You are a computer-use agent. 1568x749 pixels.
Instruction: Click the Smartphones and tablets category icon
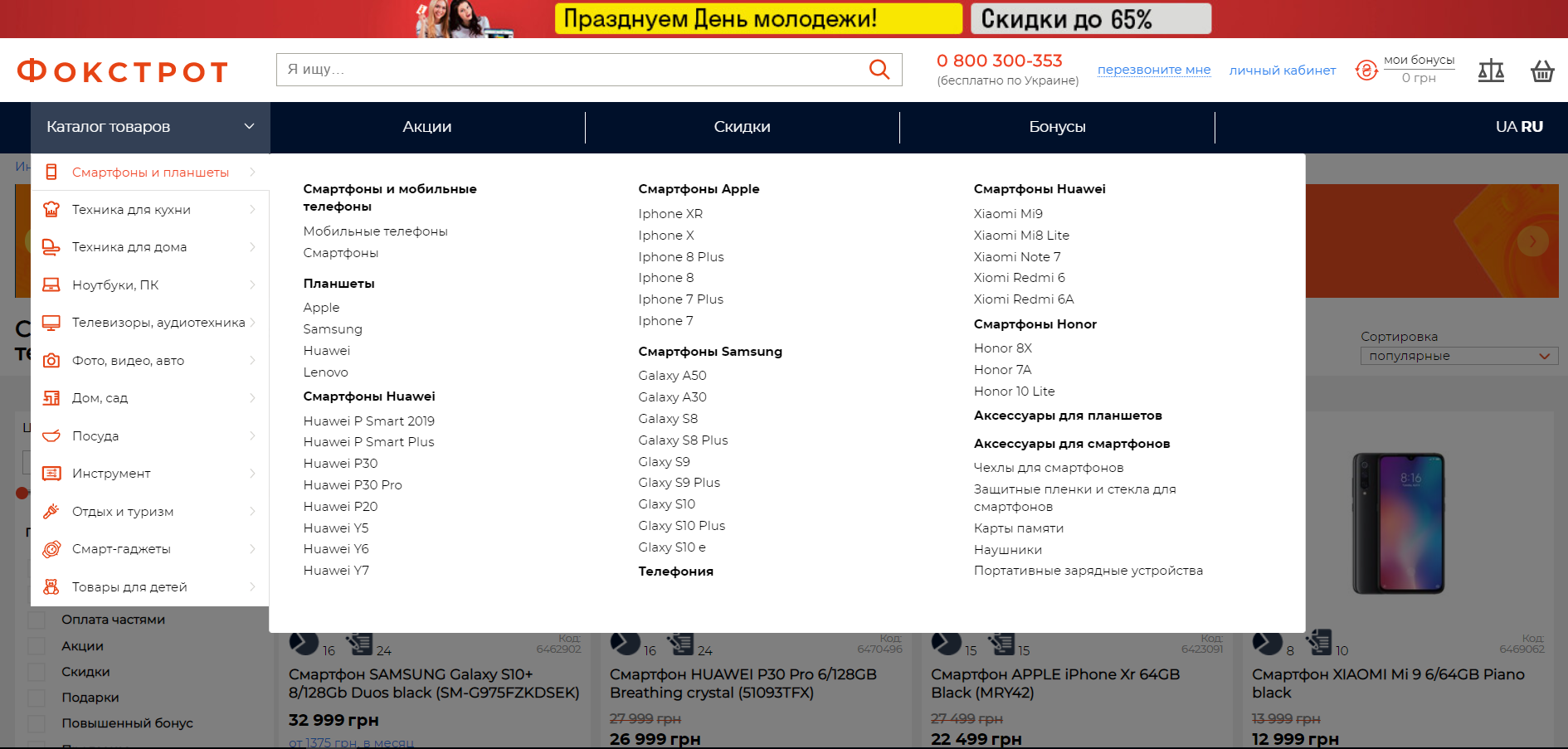[51, 172]
